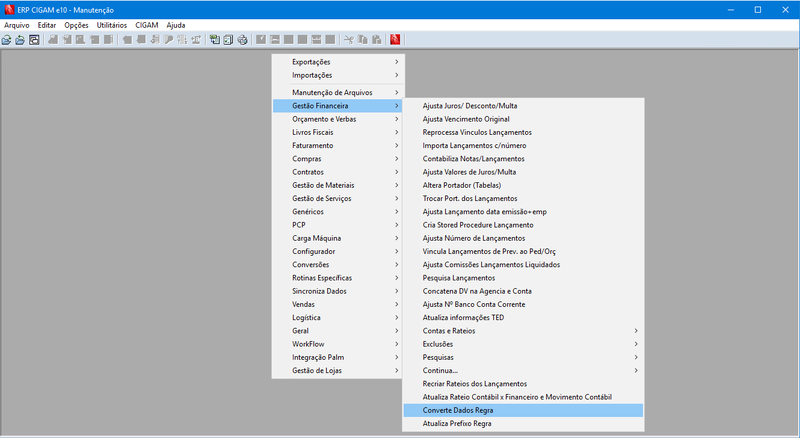Choose Compras menu entry
This screenshot has height=438, width=800.
click(x=337, y=159)
